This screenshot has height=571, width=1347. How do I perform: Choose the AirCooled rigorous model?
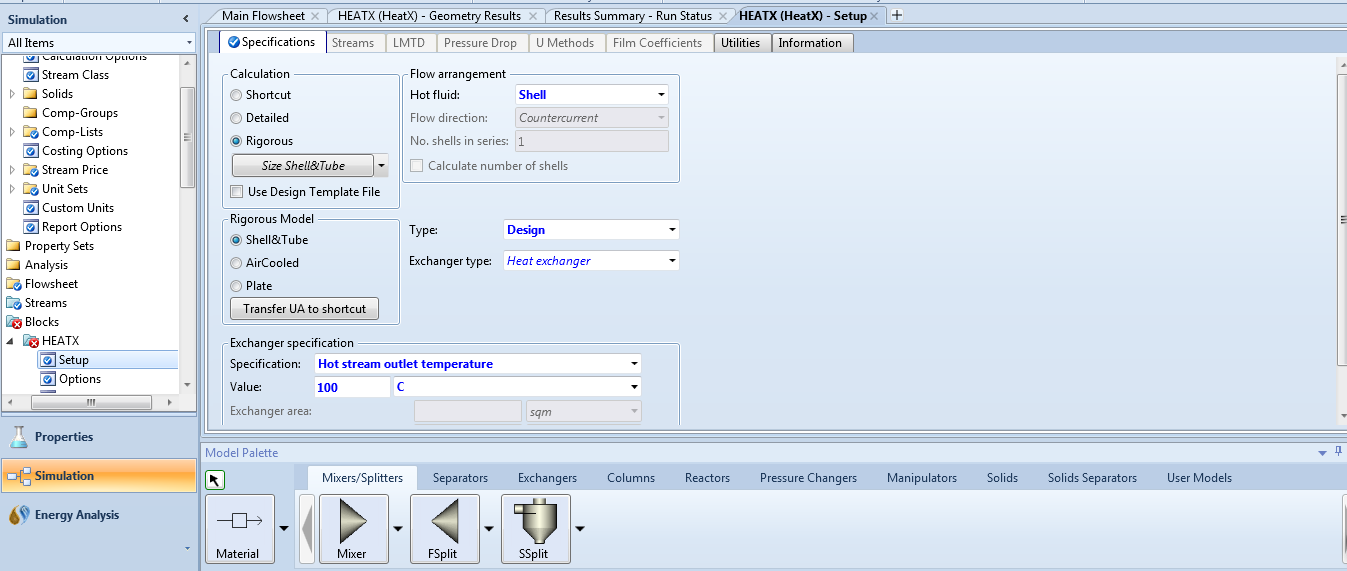coord(236,263)
